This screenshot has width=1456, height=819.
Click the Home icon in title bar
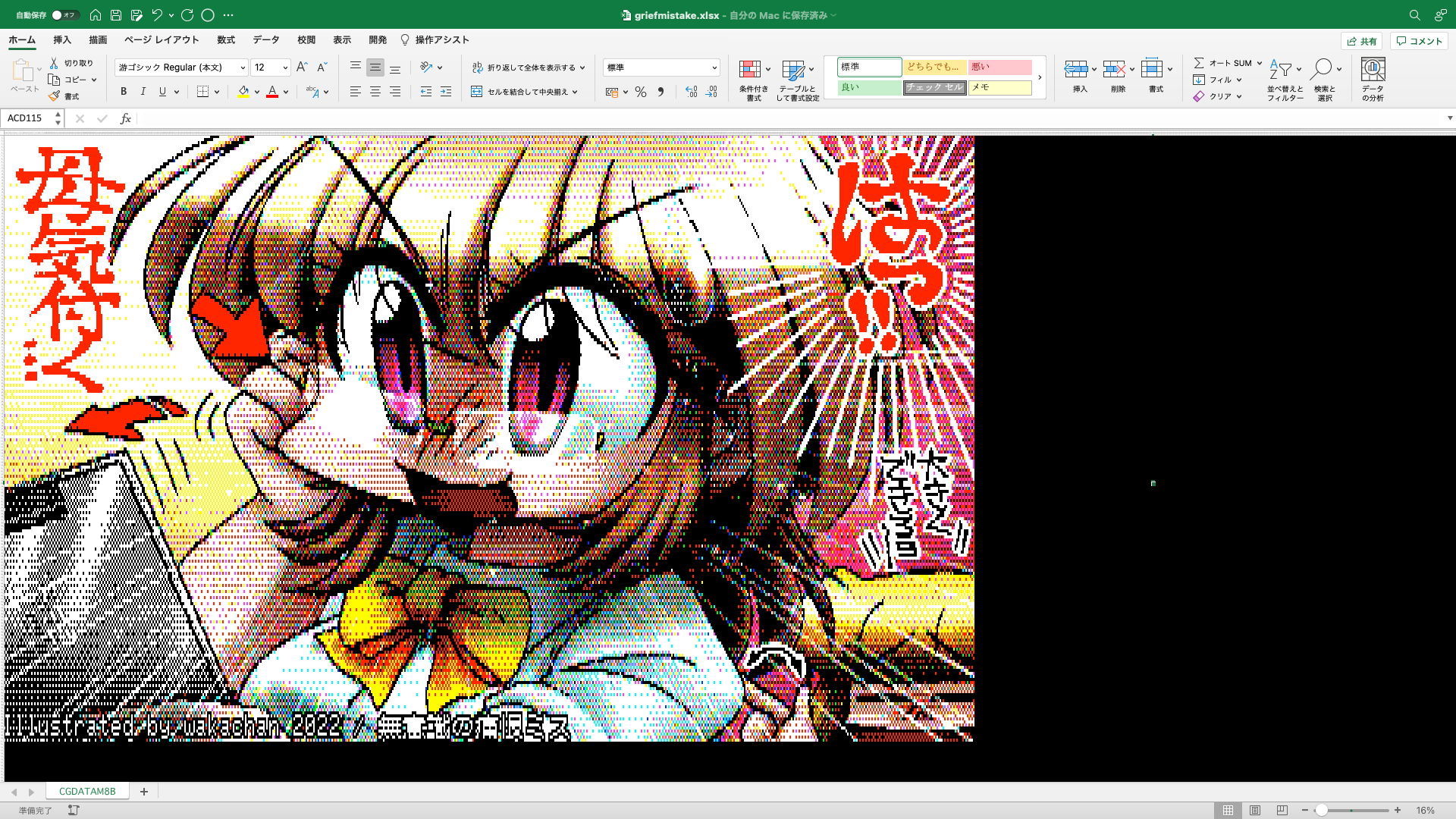point(96,15)
